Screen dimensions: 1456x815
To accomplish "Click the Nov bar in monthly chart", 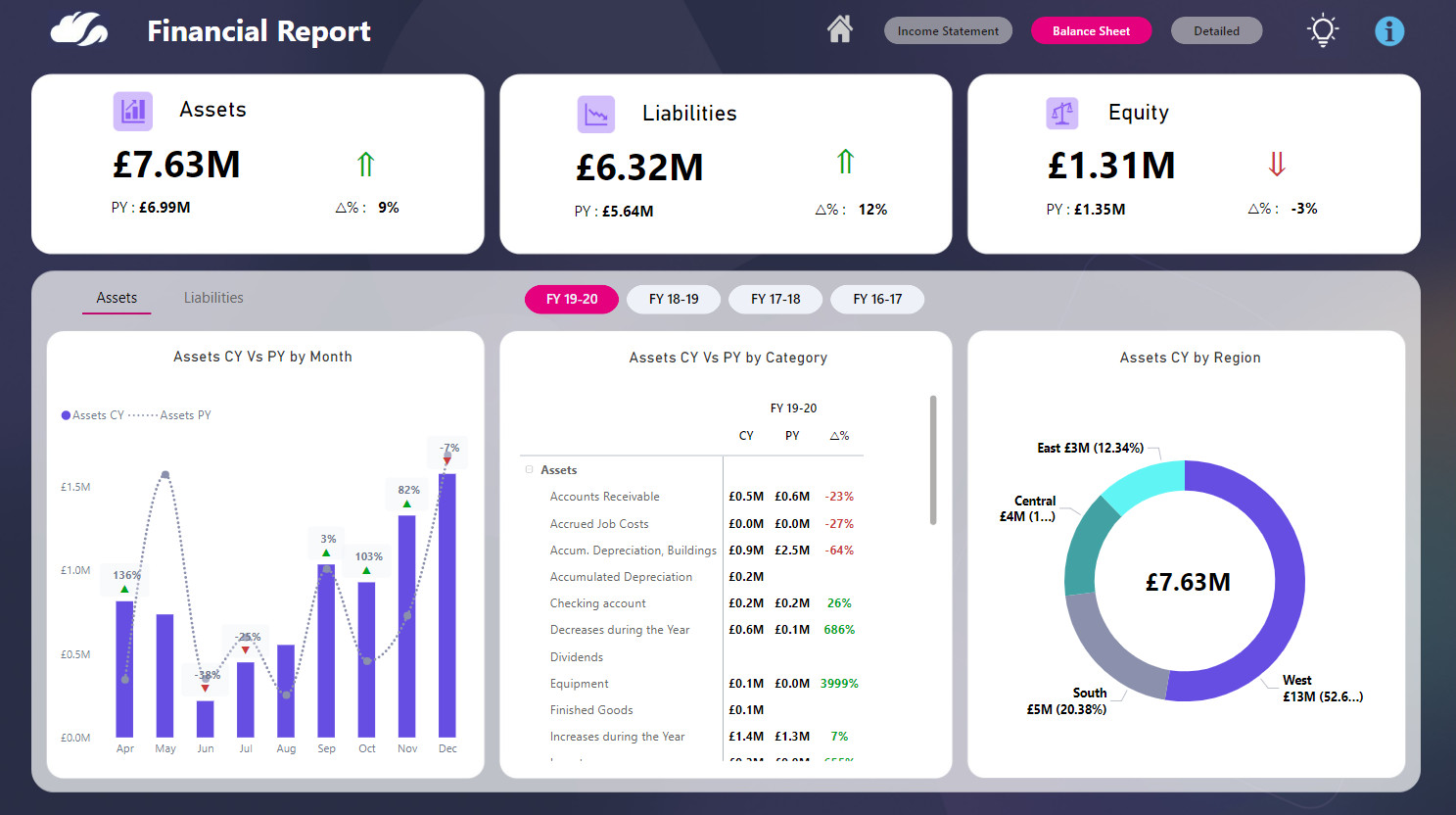I will [x=407, y=626].
